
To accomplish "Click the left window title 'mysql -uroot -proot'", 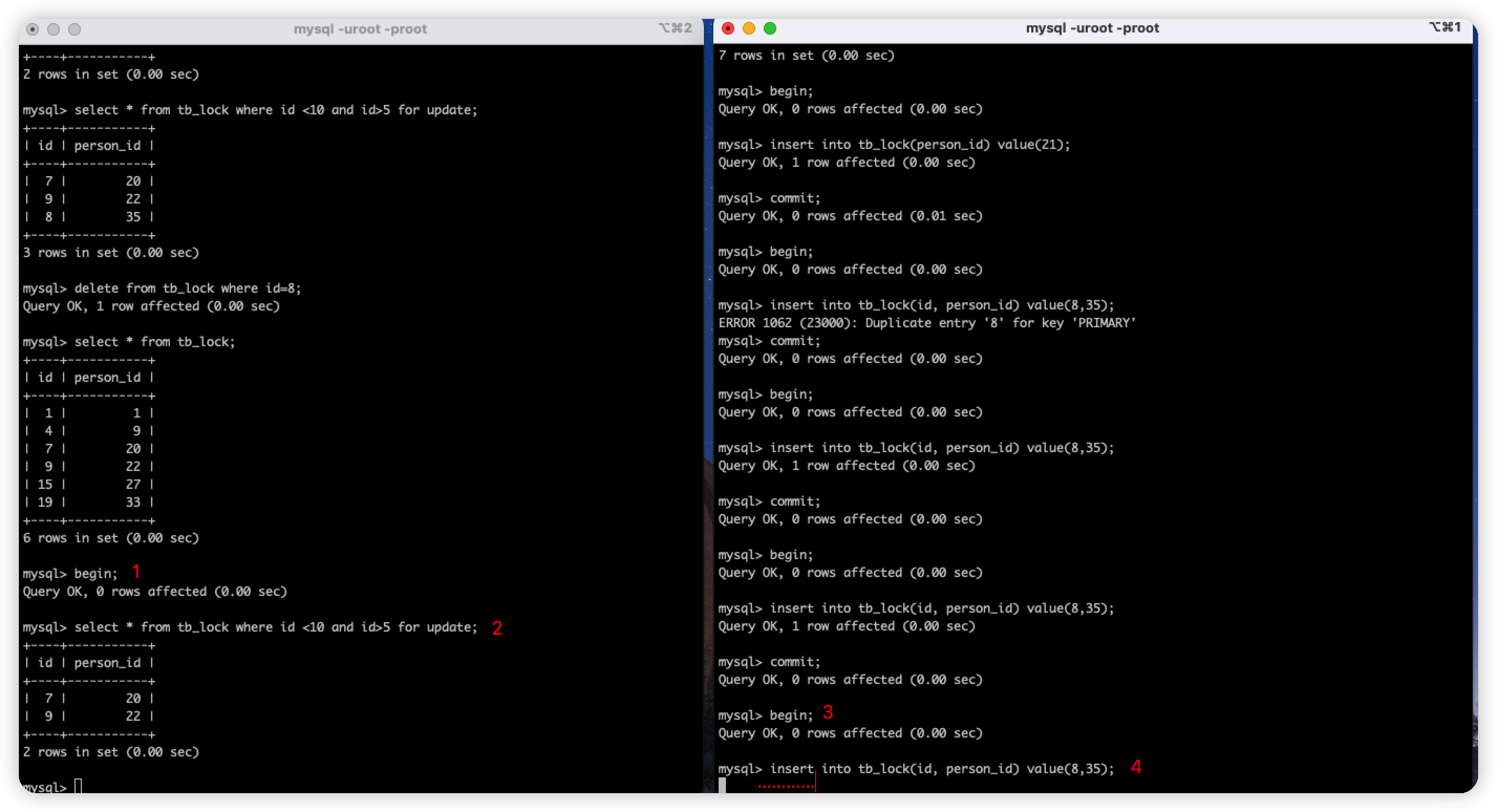I will tap(360, 29).
